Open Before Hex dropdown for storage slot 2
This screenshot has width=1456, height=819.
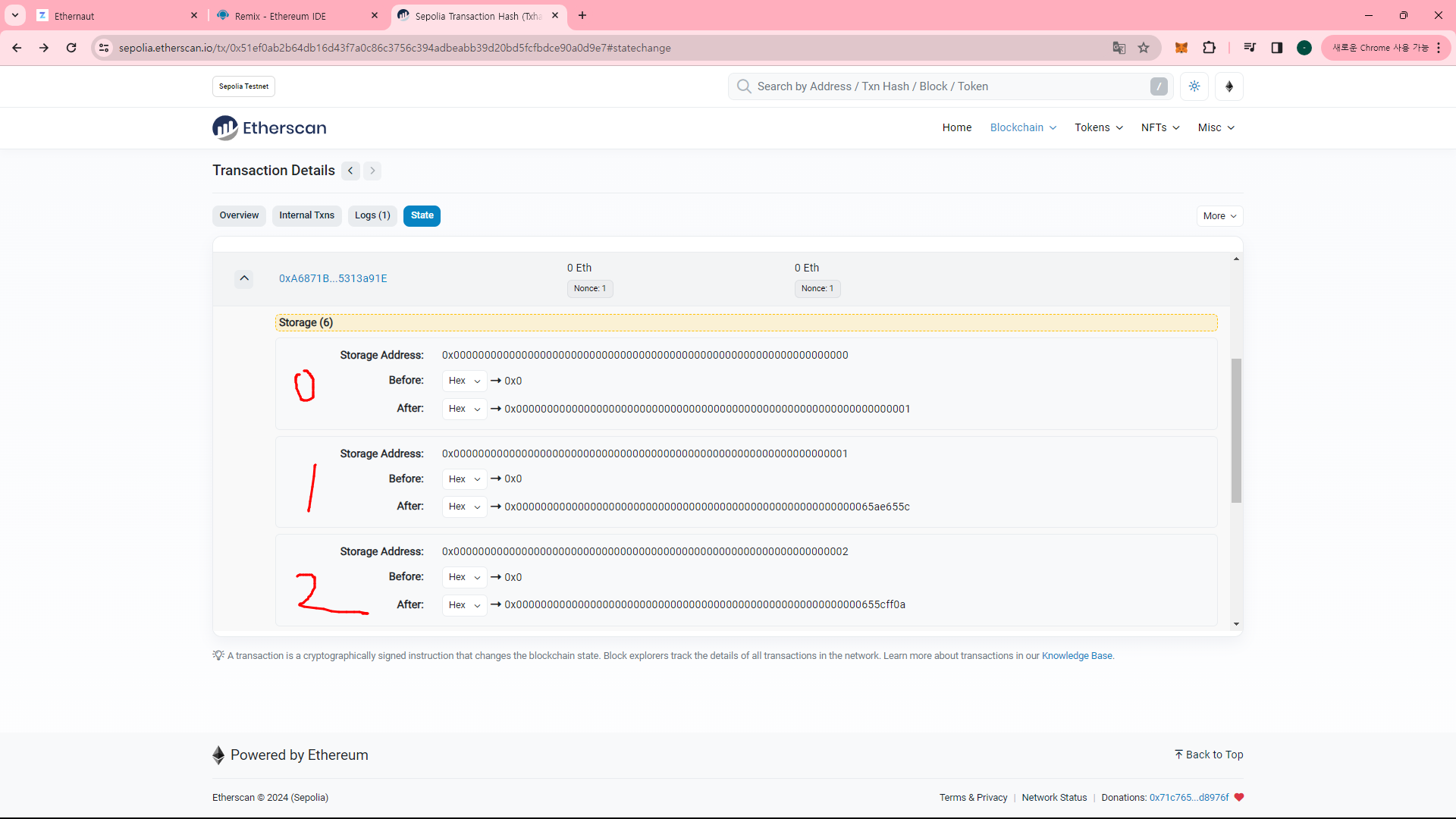click(464, 577)
